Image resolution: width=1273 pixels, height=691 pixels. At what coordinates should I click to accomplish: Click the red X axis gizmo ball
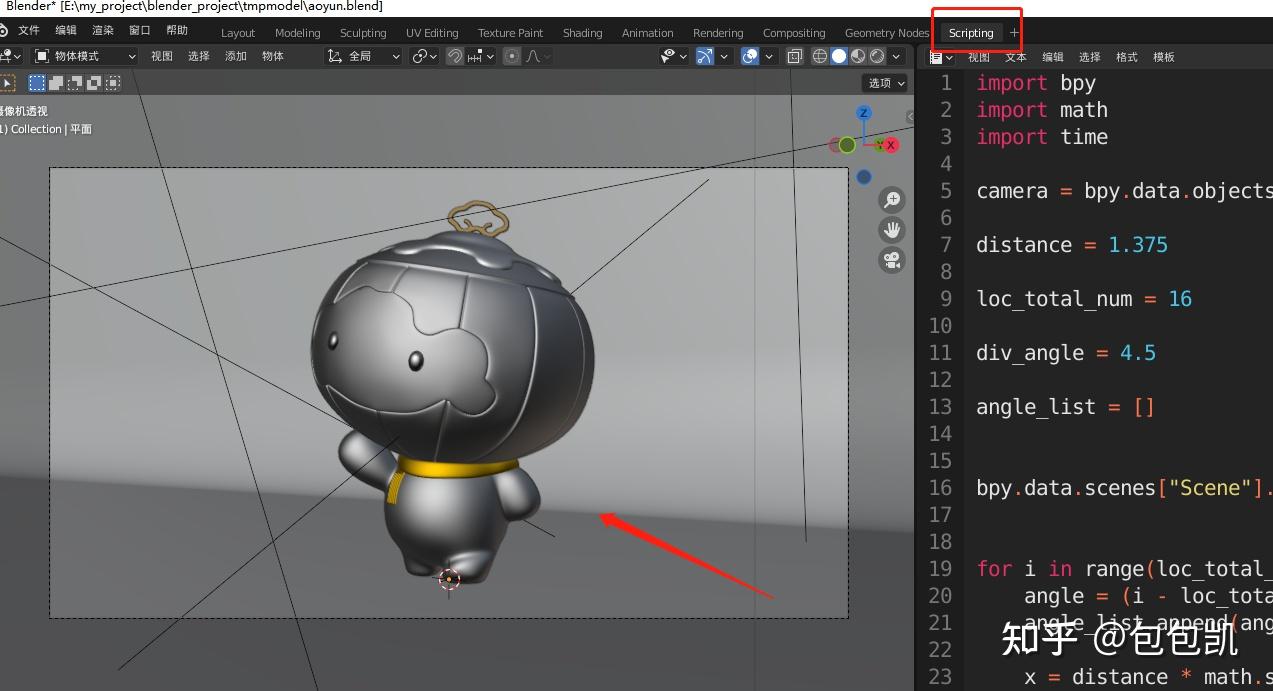point(890,145)
